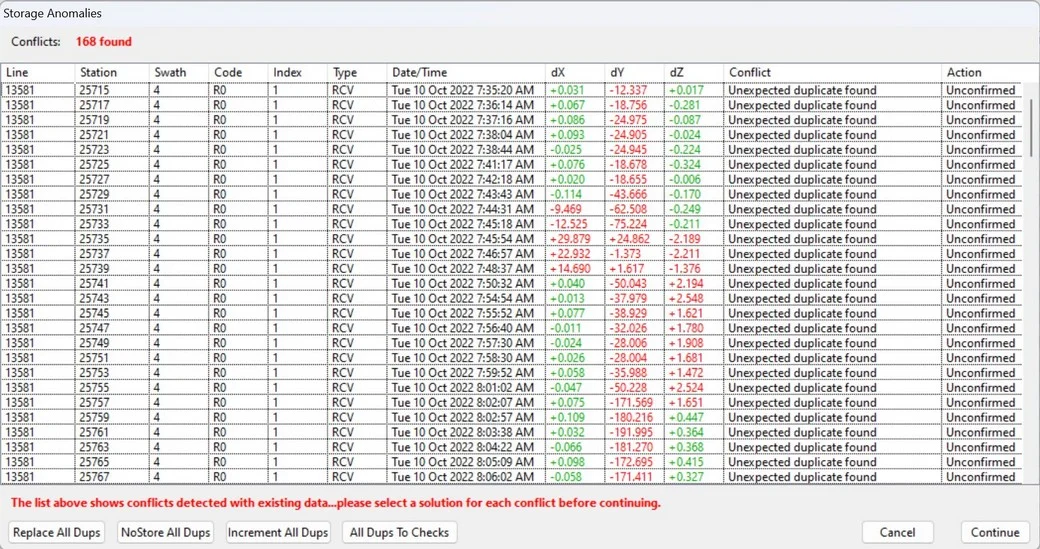Image resolution: width=1040 pixels, height=549 pixels.
Task: Select the Swath column header
Action: click(x=170, y=72)
